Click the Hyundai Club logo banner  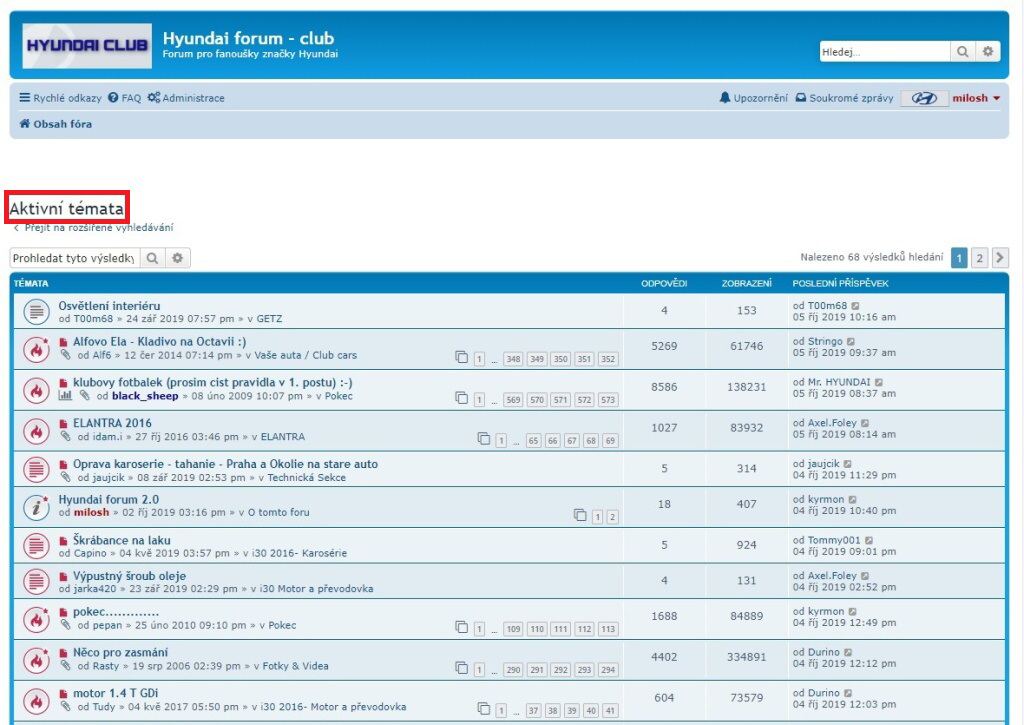pos(87,46)
